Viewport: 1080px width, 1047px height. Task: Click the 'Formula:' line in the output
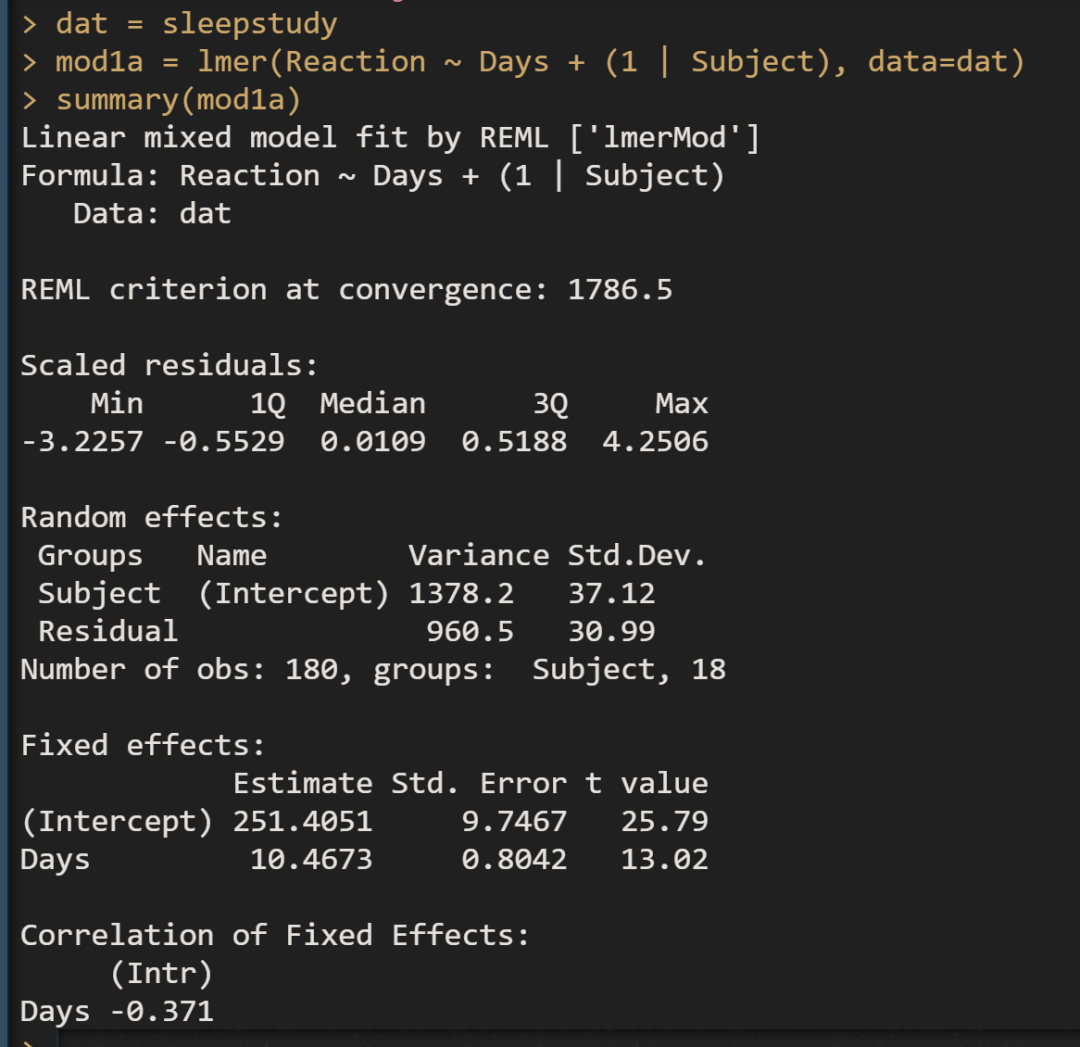pyautogui.click(x=372, y=175)
